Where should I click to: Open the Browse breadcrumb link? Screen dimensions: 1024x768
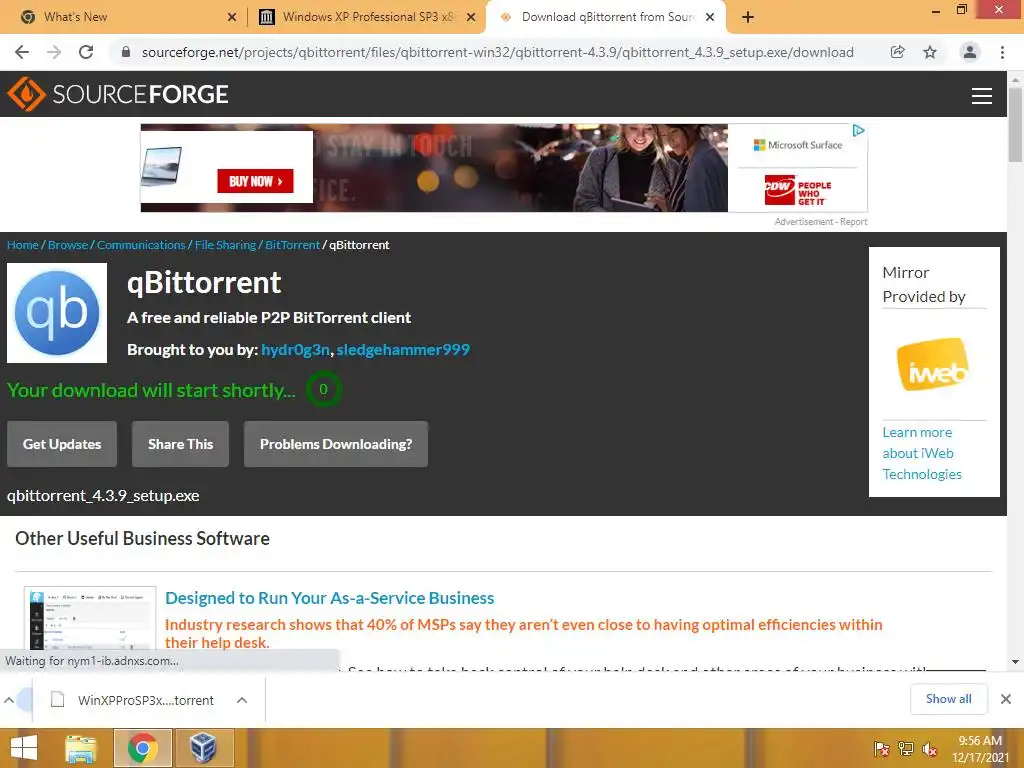pos(68,245)
